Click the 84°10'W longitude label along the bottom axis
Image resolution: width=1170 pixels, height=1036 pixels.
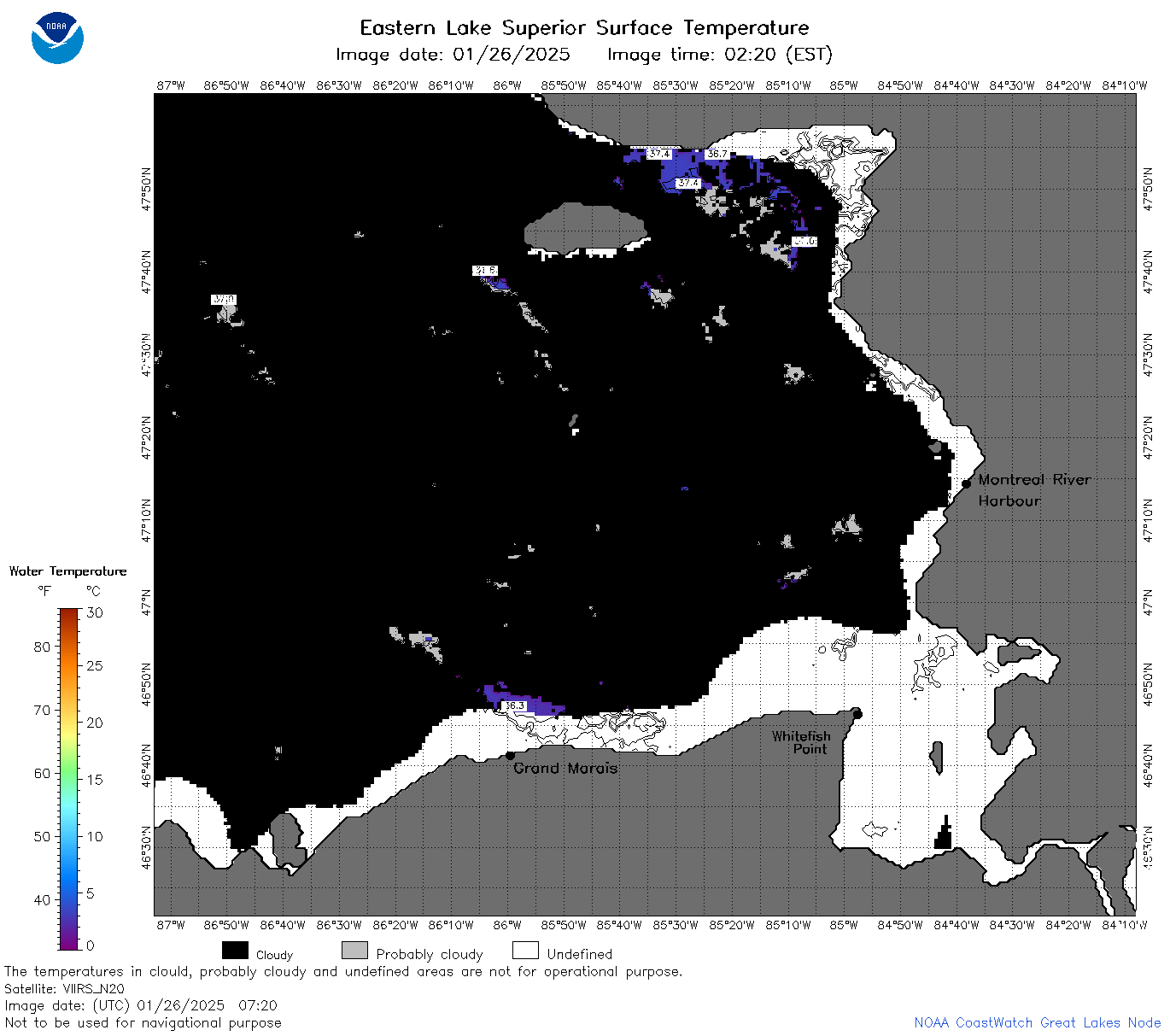click(1125, 924)
